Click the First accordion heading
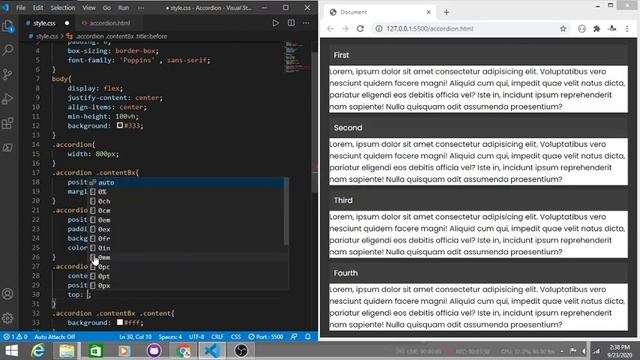640x360 pixels. [x=478, y=55]
